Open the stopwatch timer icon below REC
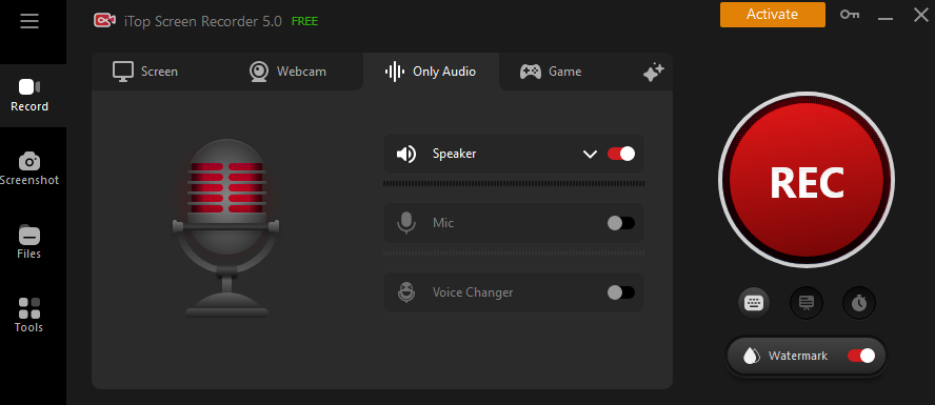 point(859,303)
